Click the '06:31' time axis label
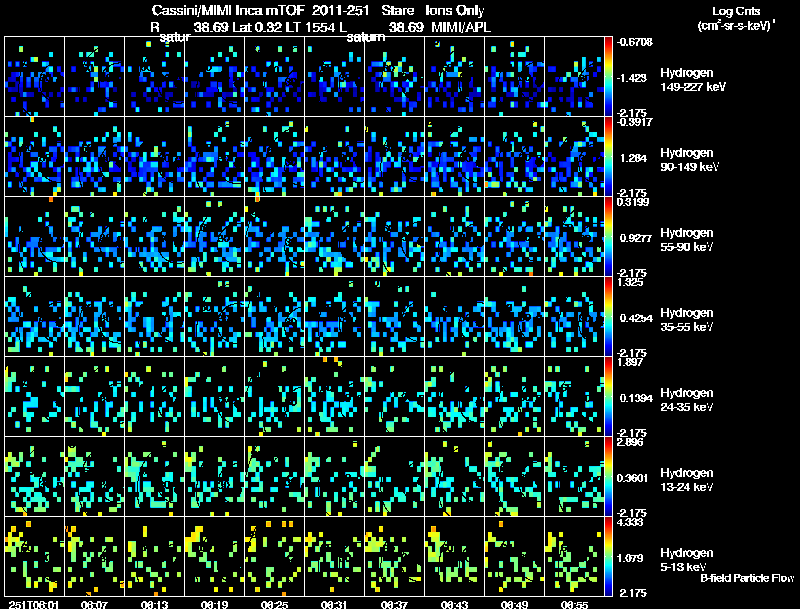 coord(334,604)
